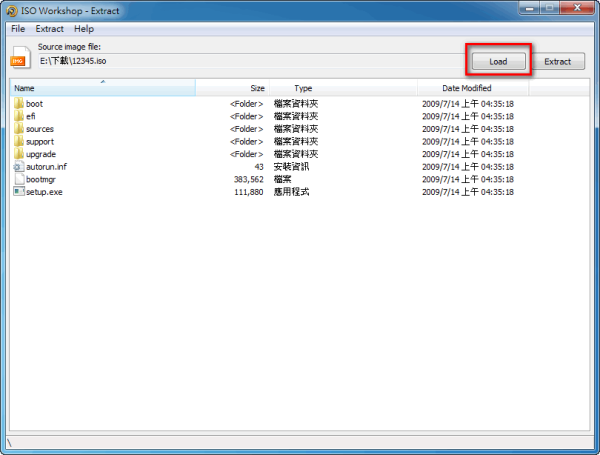Close the ISO Workshop window

coord(577,8)
